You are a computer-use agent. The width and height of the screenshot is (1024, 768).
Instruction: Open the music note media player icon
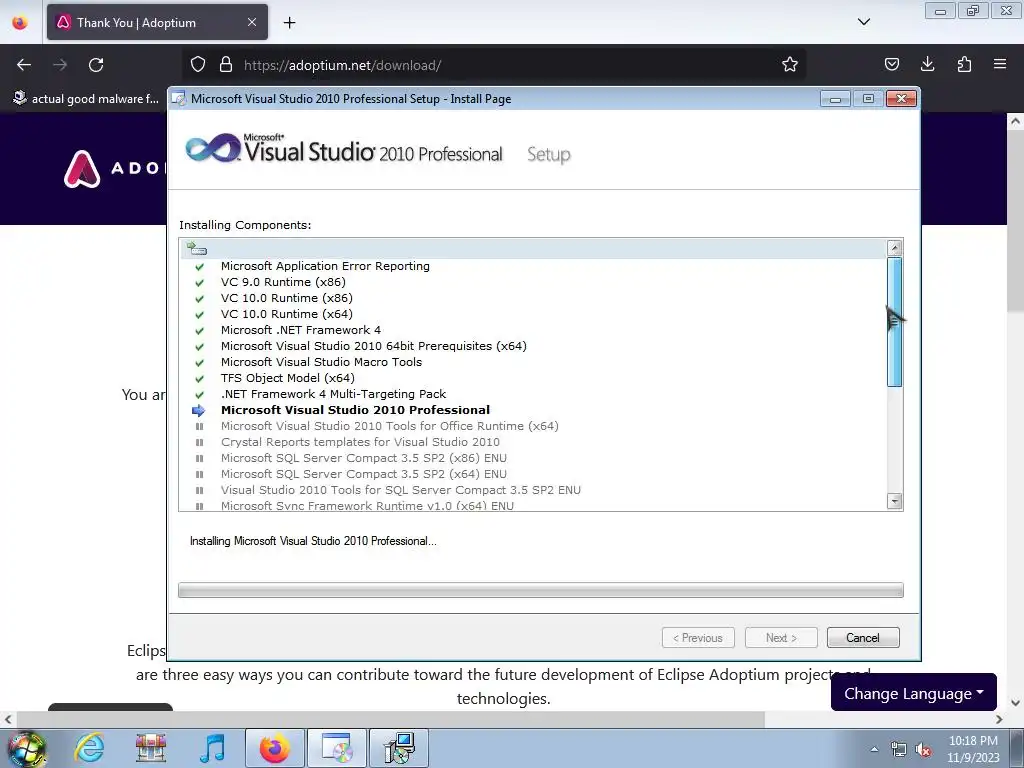212,748
